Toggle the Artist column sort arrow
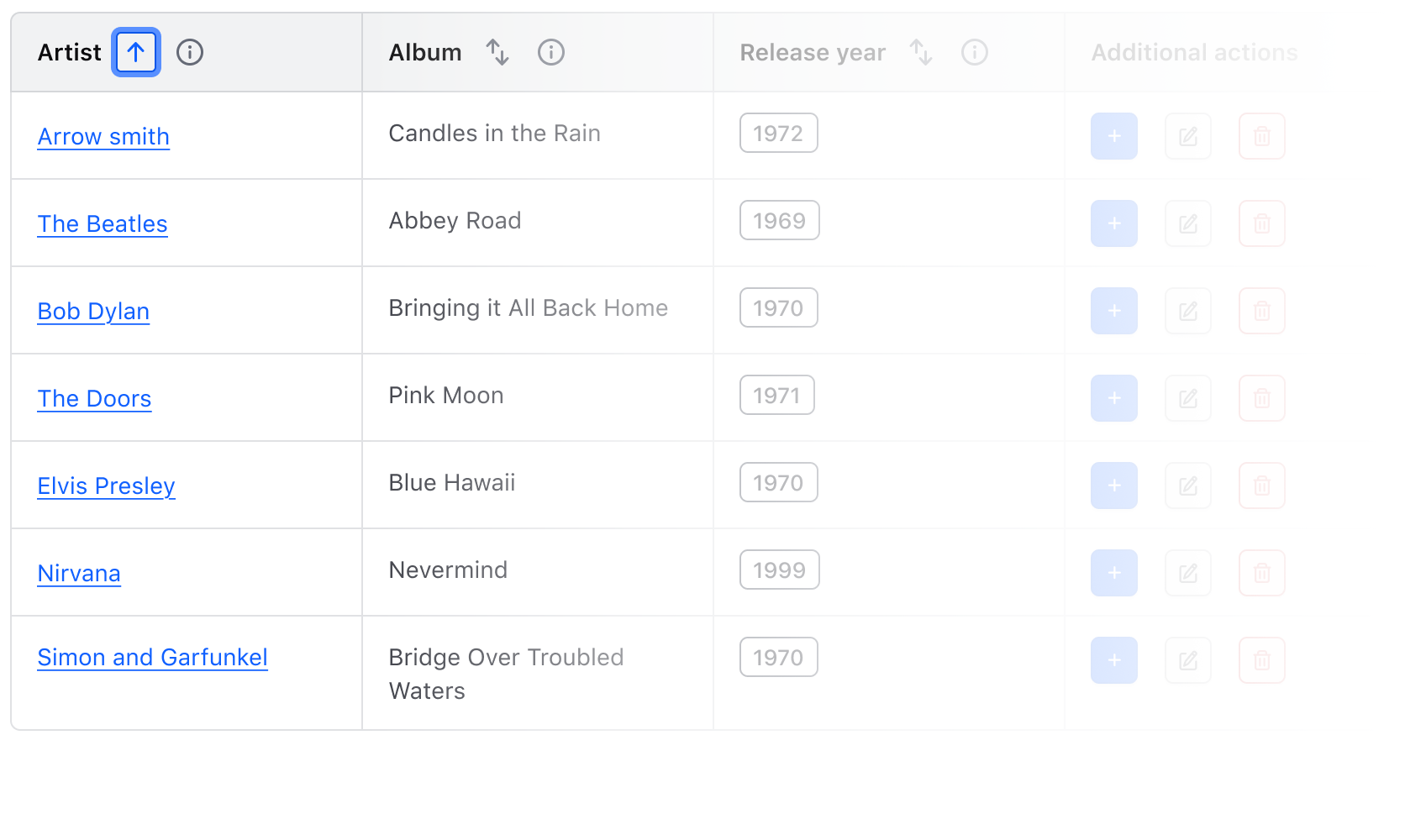1405x840 pixels. [136, 52]
